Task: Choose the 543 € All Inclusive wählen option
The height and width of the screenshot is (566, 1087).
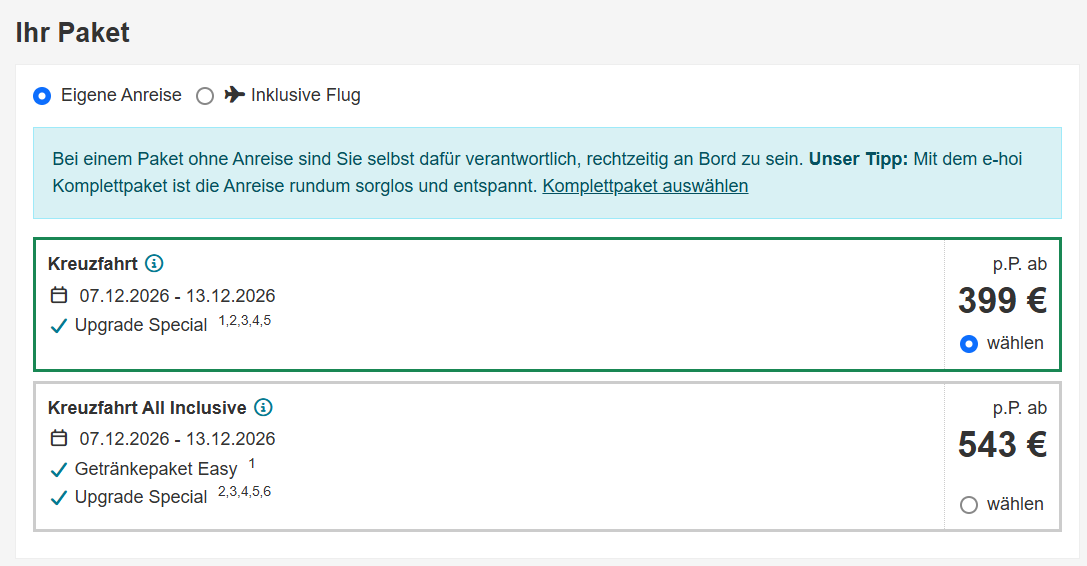Action: [x=968, y=505]
